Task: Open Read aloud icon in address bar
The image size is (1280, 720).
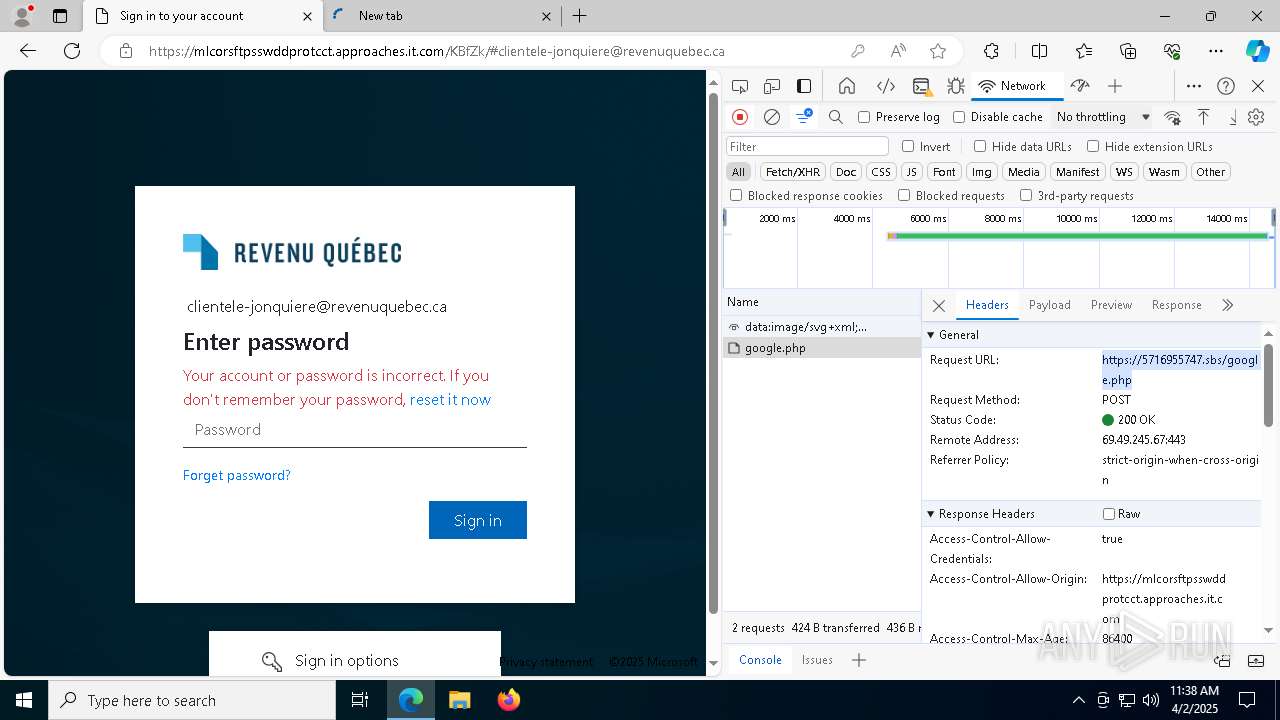Action: 898,51
